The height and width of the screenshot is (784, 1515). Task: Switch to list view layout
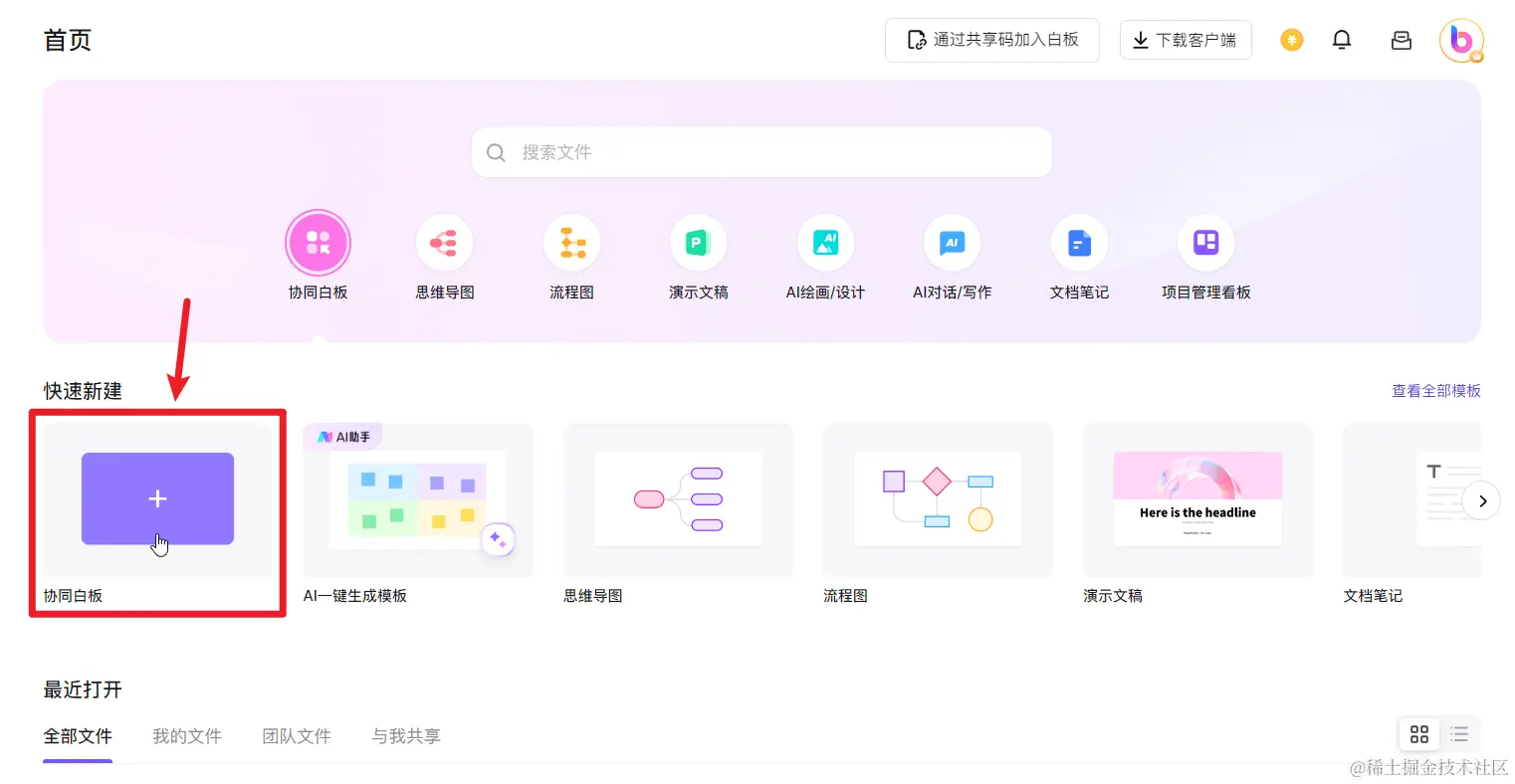click(1459, 734)
